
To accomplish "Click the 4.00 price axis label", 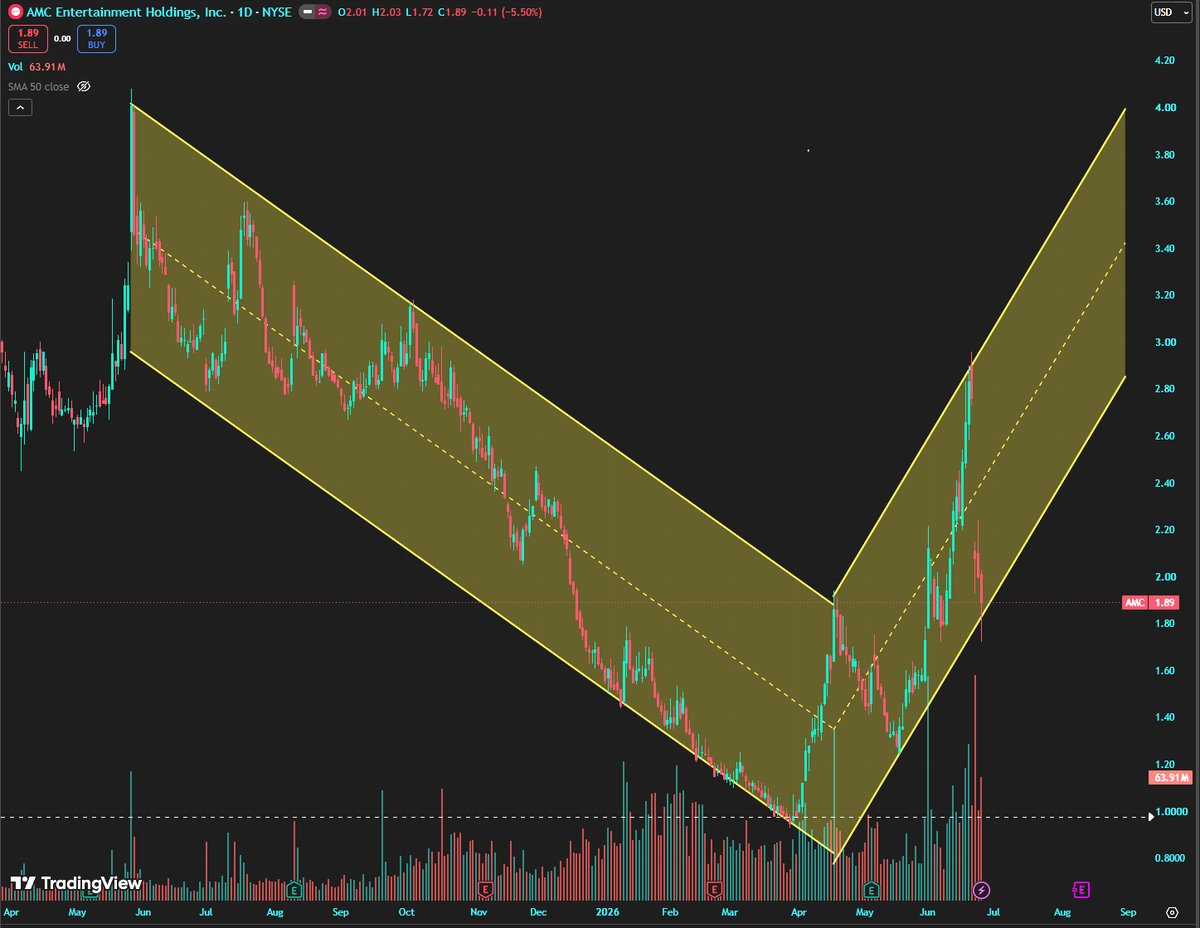I will pos(1164,108).
